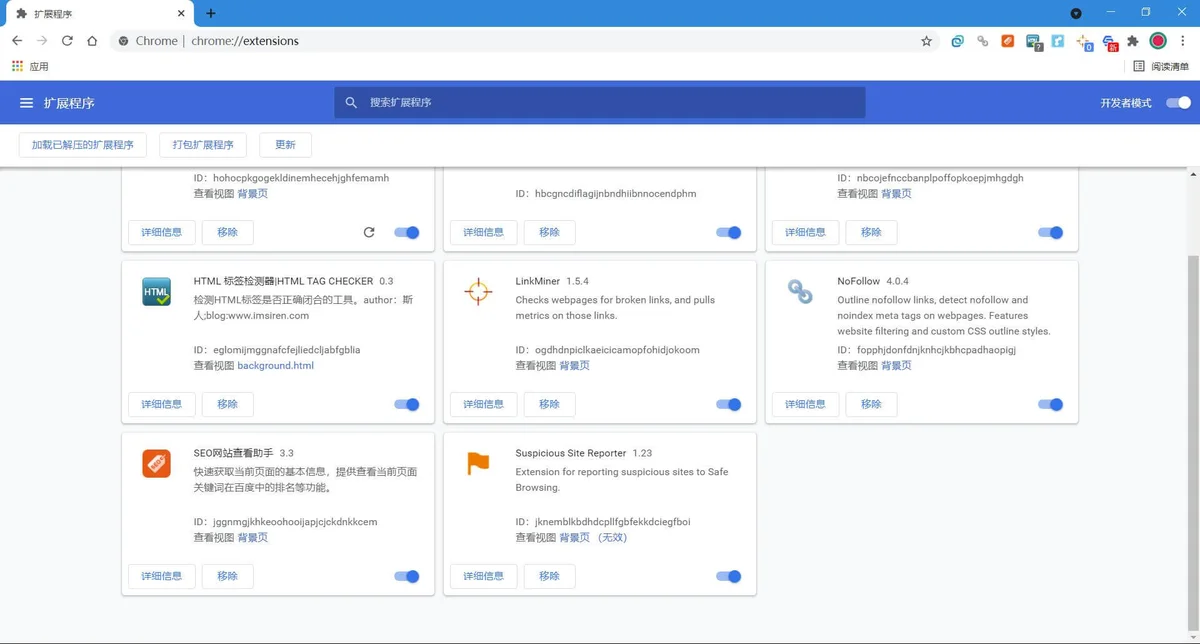
Task: Open the 阅读清单 reading list
Action: 1161,66
